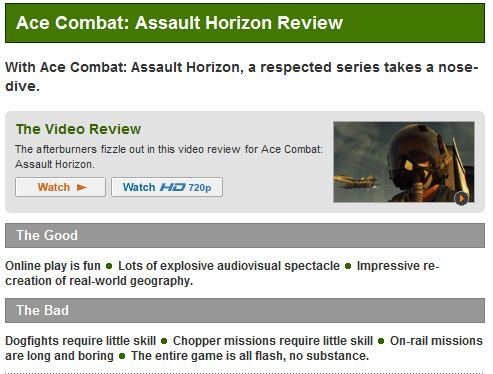The height and width of the screenshot is (374, 493).
Task: Click the "Online play is fun" point
Action: pyautogui.click(x=53, y=266)
